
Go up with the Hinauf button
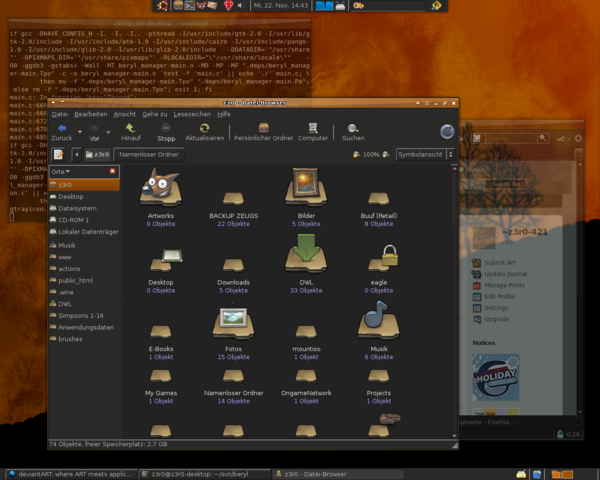click(130, 132)
